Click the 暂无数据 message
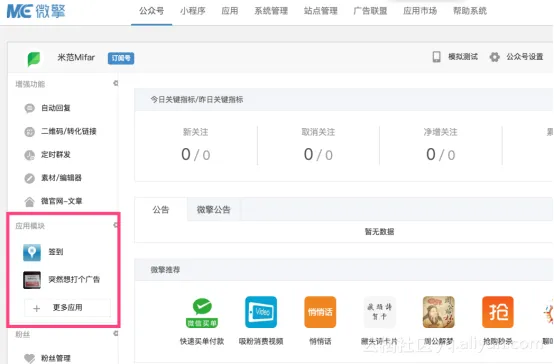This screenshot has width=554, height=364. pyautogui.click(x=379, y=232)
